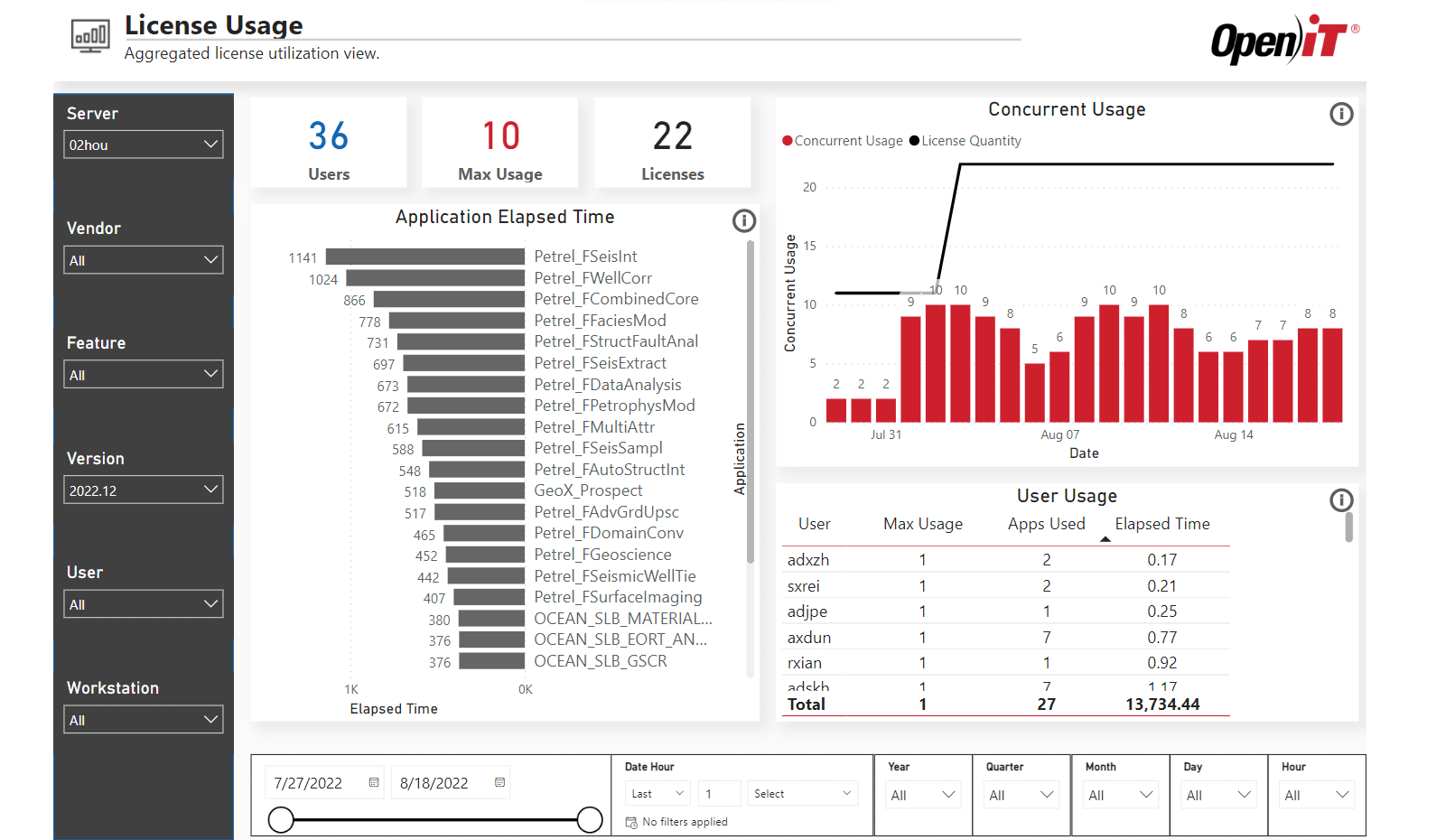Screen dimensions: 1455x840
Task: Select the OCEAN_SLB_GSCR bar
Action: point(492,661)
